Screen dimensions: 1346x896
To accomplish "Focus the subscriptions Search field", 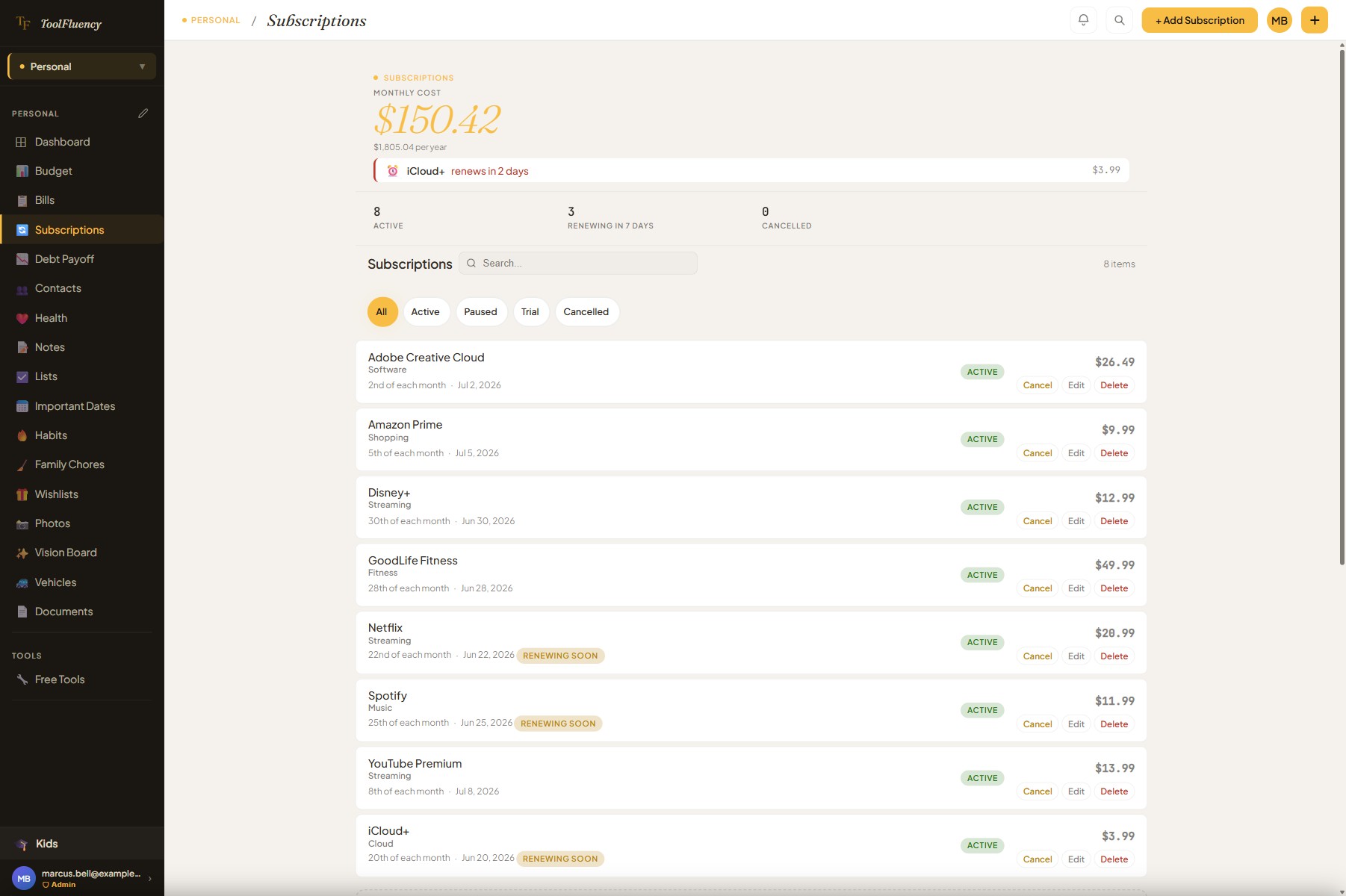I will (x=578, y=263).
